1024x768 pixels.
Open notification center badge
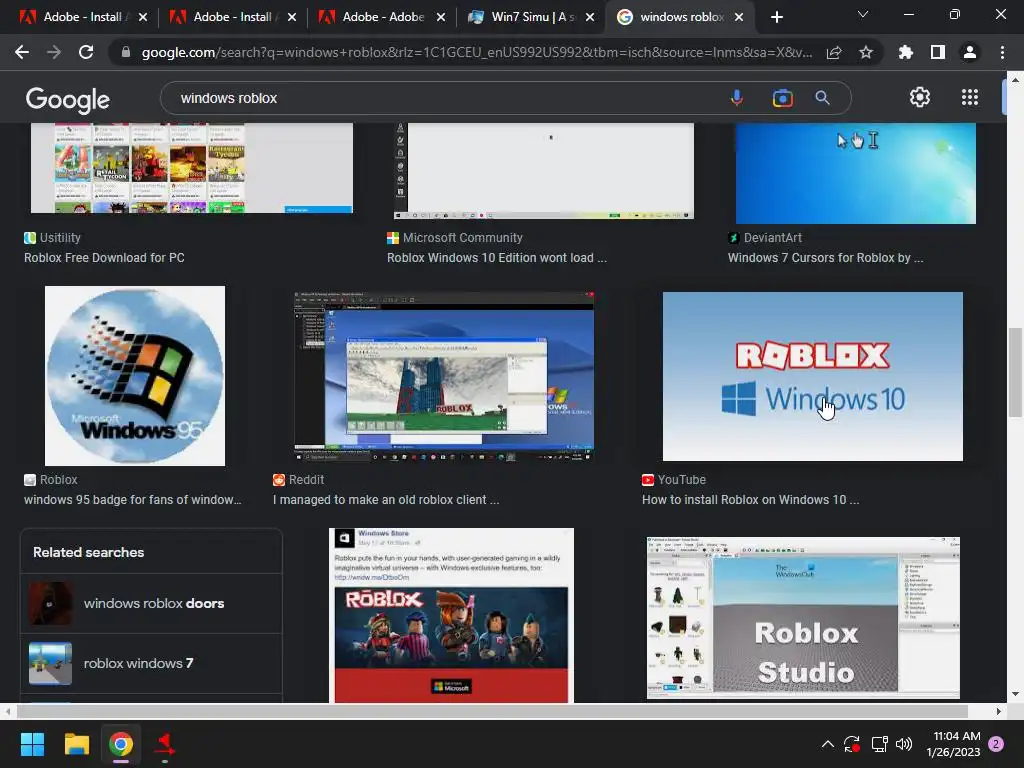pos(996,744)
